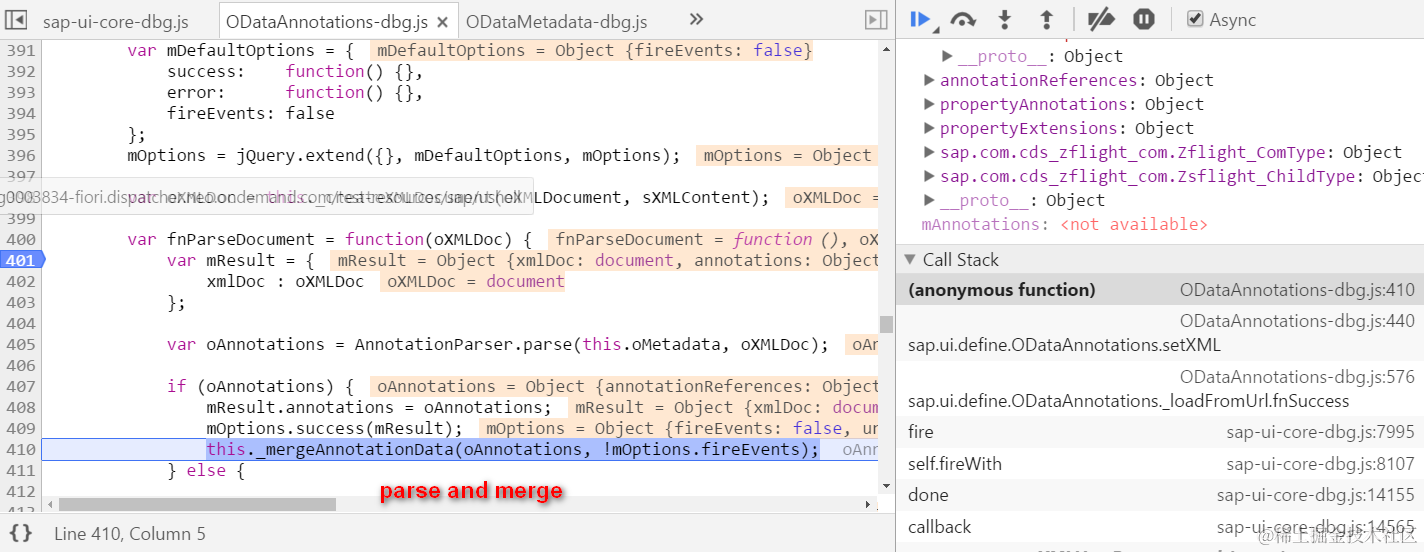Open sap-ui-core-dbg.js:14155 source link

1316,495
